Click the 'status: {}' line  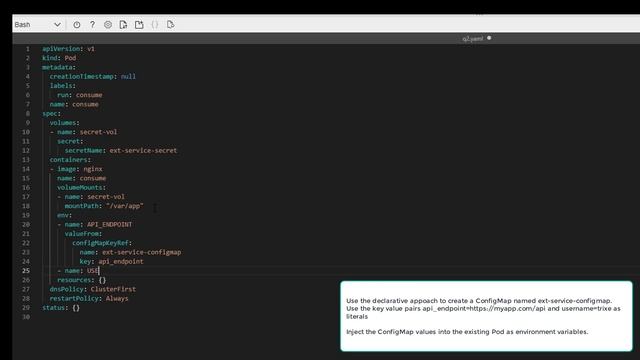click(61, 308)
